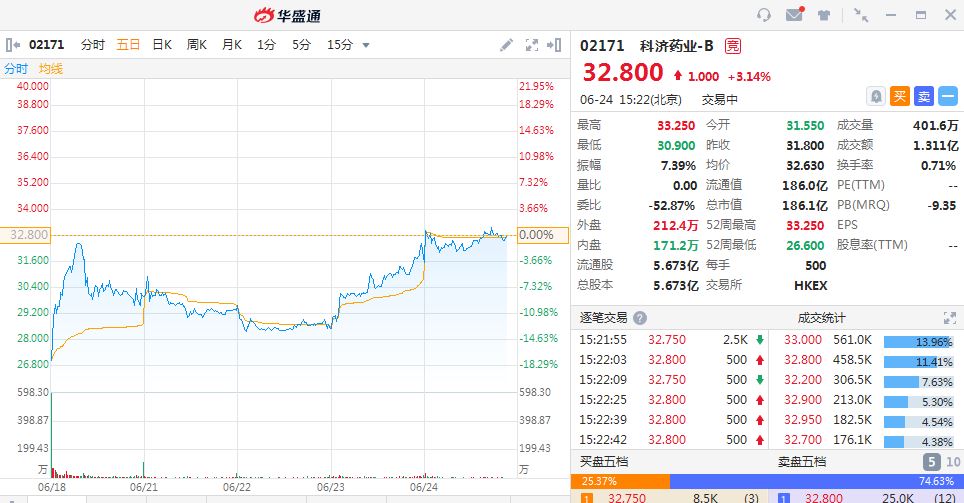The width and height of the screenshot is (964, 503).
Task: Click the help icon beside 逐笔交易
Action: point(640,318)
